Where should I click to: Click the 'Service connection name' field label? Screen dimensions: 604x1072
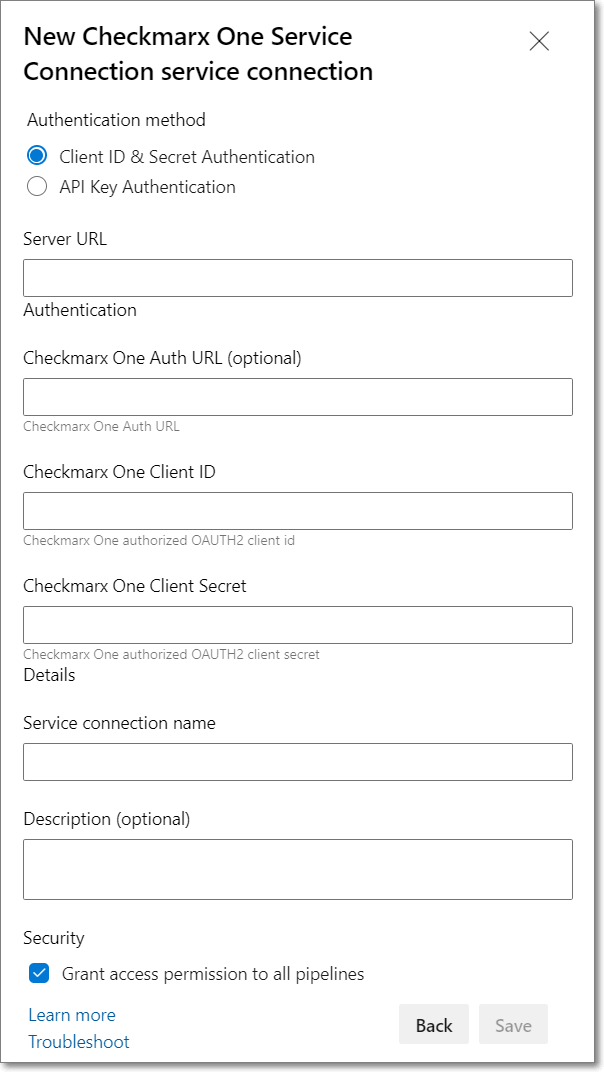click(x=119, y=723)
